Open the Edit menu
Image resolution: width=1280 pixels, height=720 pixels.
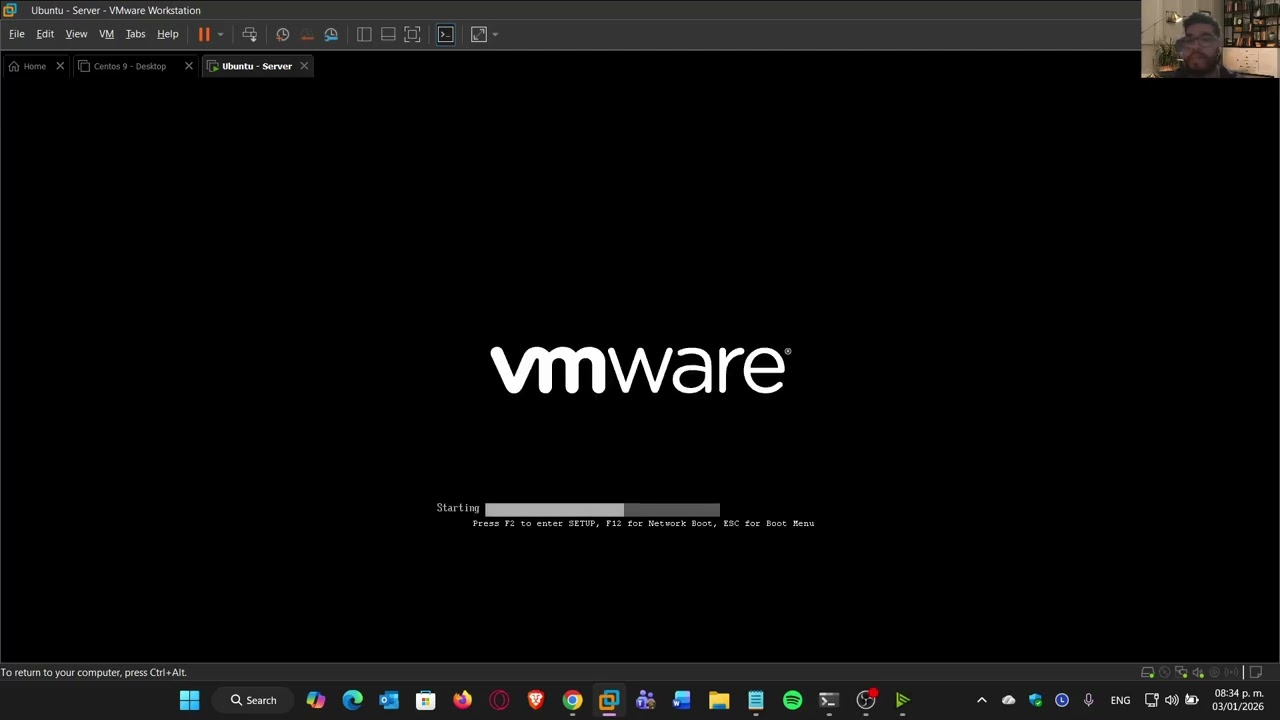(45, 34)
